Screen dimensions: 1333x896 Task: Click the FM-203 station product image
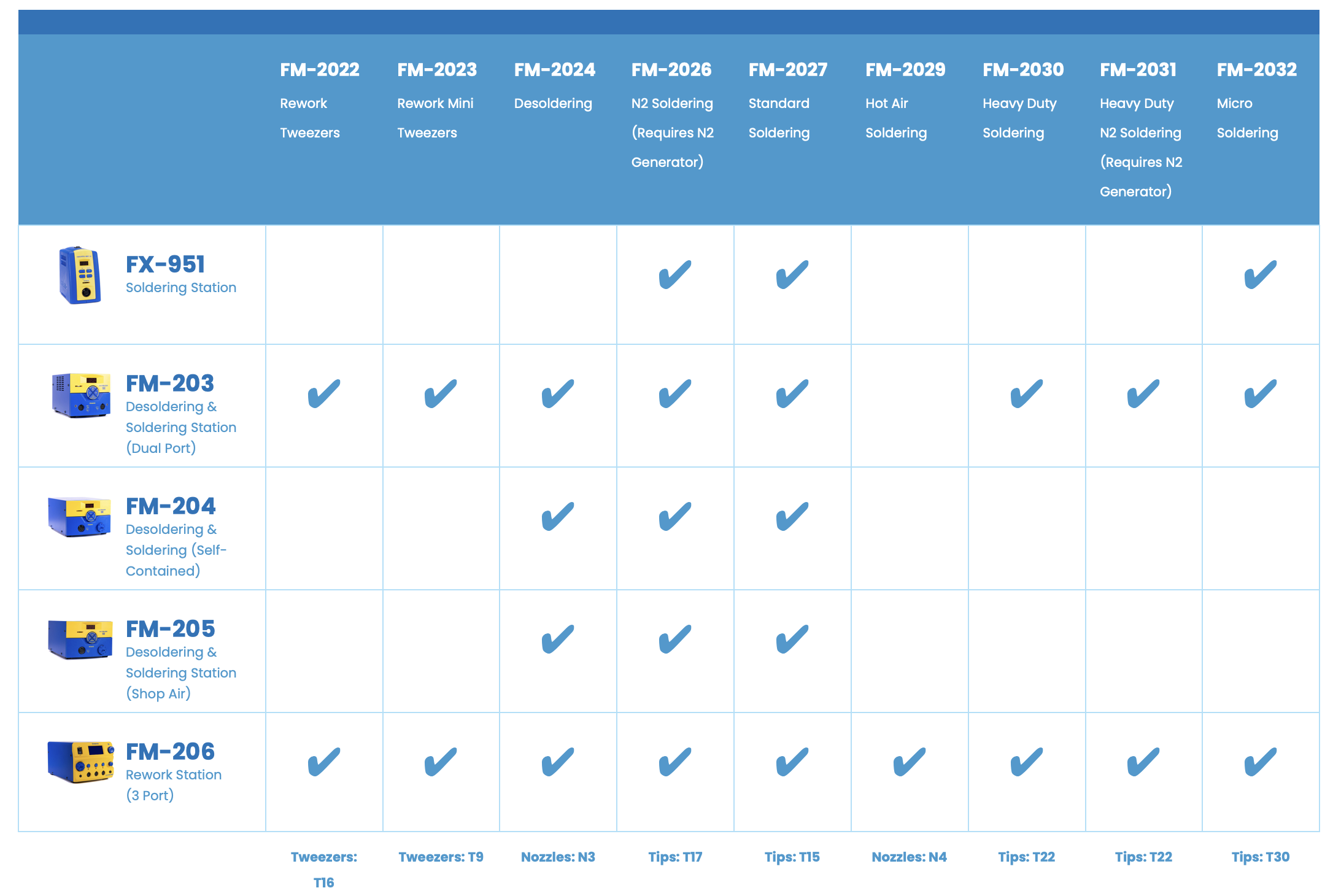click(81, 395)
